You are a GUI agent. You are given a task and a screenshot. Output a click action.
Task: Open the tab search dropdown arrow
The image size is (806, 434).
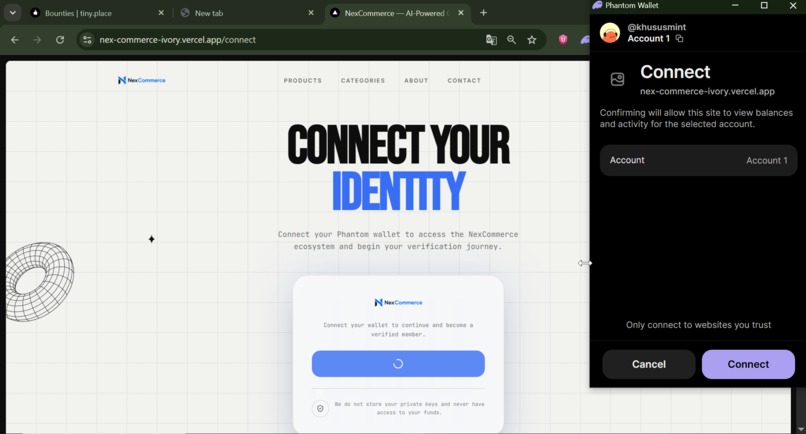tap(12, 13)
